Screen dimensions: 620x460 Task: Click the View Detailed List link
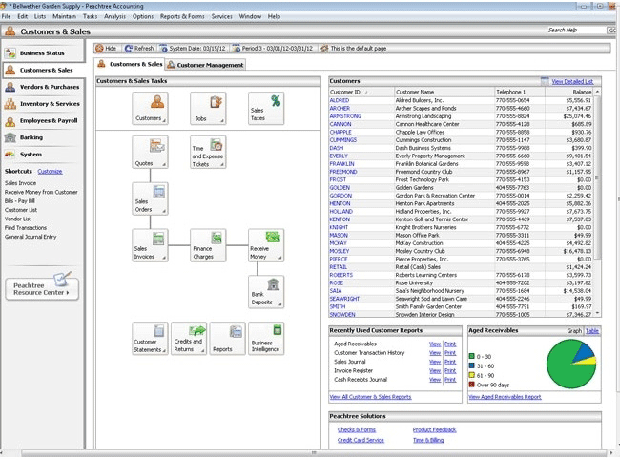tap(572, 81)
